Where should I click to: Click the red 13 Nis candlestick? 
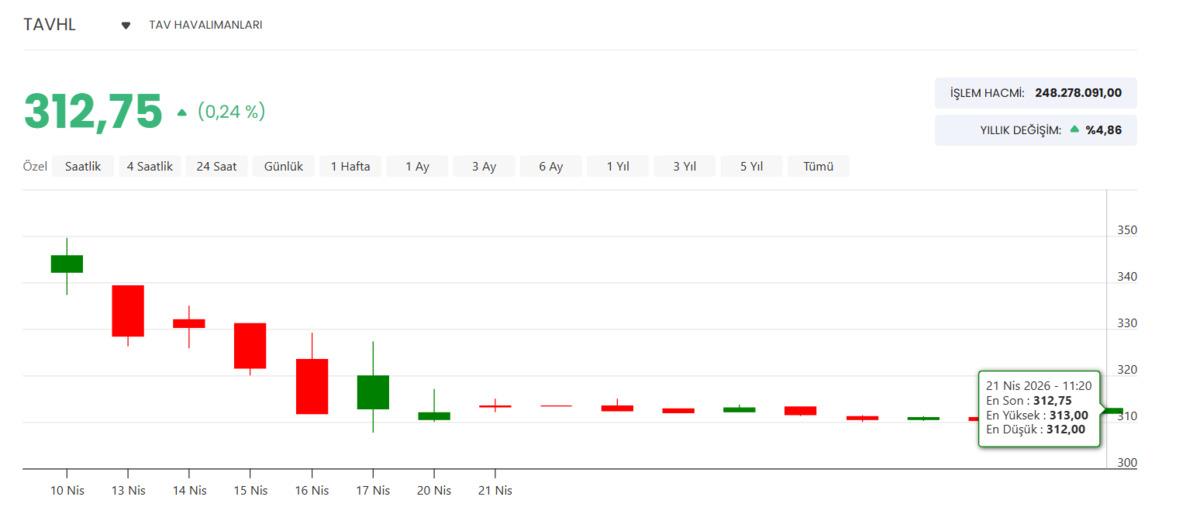click(x=128, y=310)
